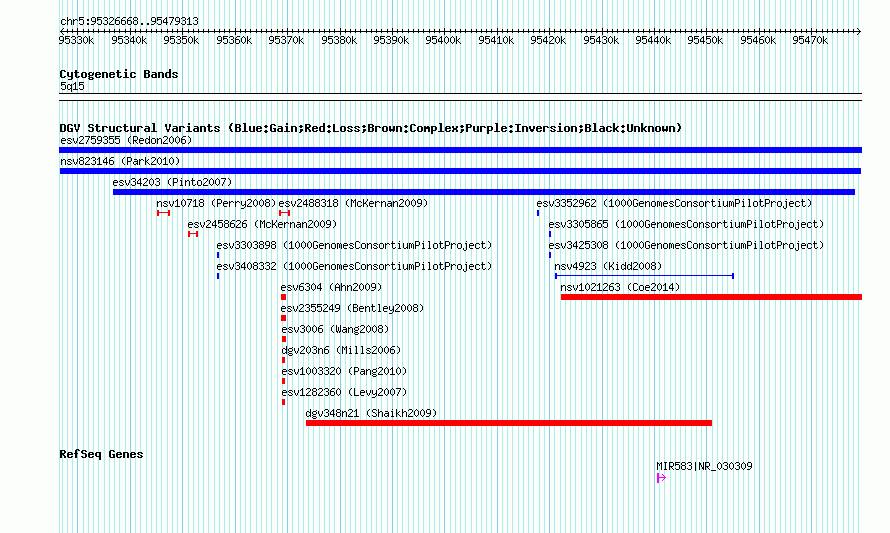Click the esv1282360 (Levy2007) red marker

point(283,402)
